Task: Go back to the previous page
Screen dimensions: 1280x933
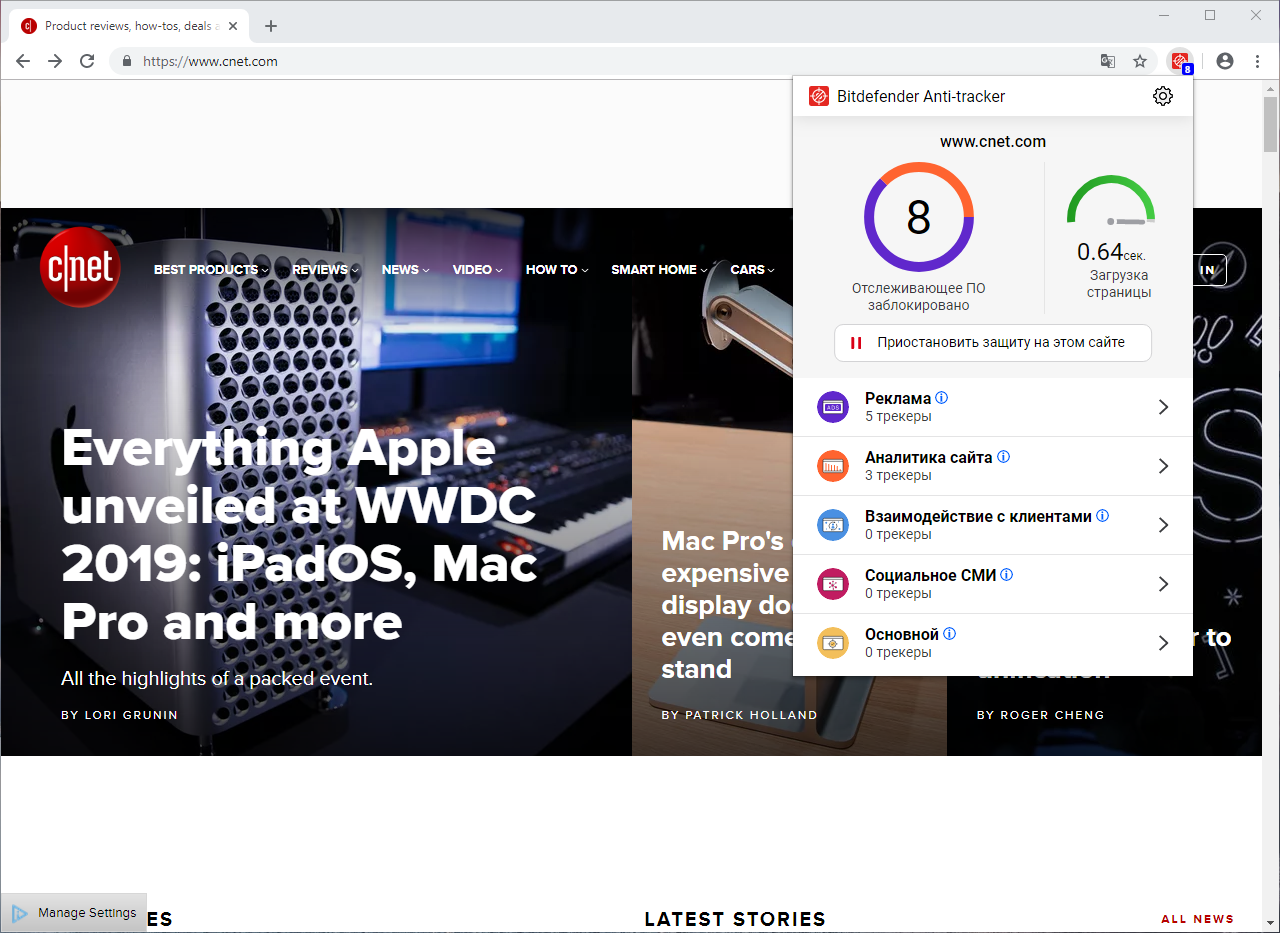Action: coord(23,61)
